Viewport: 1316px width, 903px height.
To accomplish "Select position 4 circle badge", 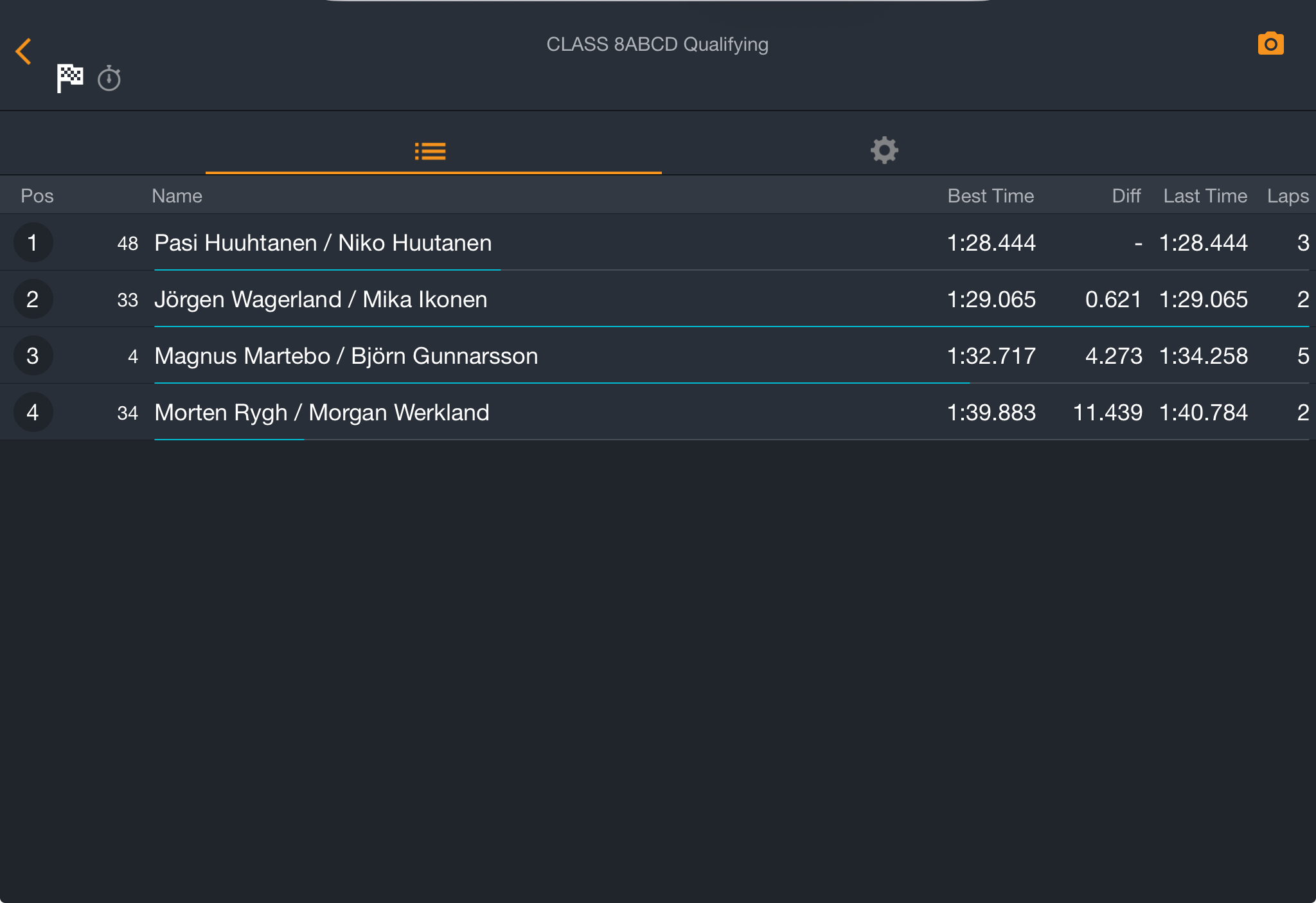I will (33, 412).
